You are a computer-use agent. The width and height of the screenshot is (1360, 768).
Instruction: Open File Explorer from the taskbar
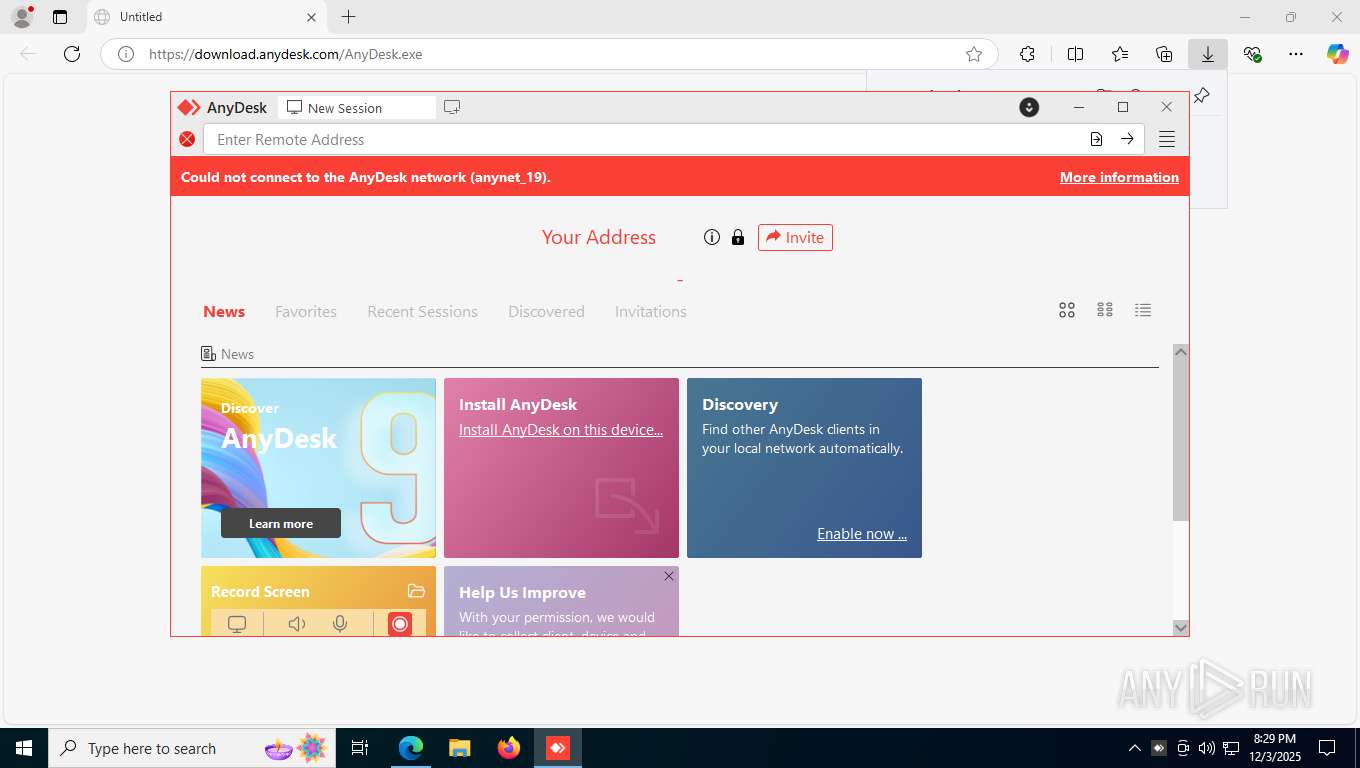[x=459, y=748]
